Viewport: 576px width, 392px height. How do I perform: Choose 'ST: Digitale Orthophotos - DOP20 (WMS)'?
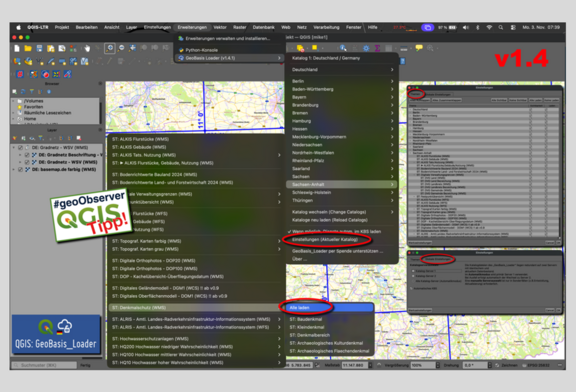(197, 260)
